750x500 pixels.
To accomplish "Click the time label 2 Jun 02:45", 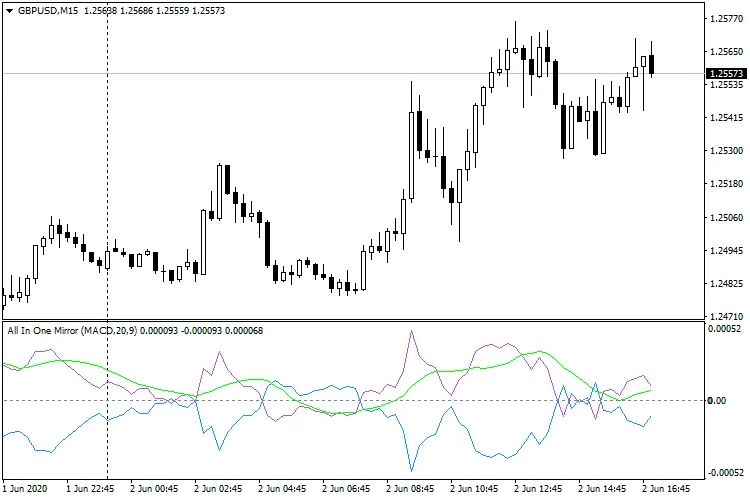I will pos(218,489).
